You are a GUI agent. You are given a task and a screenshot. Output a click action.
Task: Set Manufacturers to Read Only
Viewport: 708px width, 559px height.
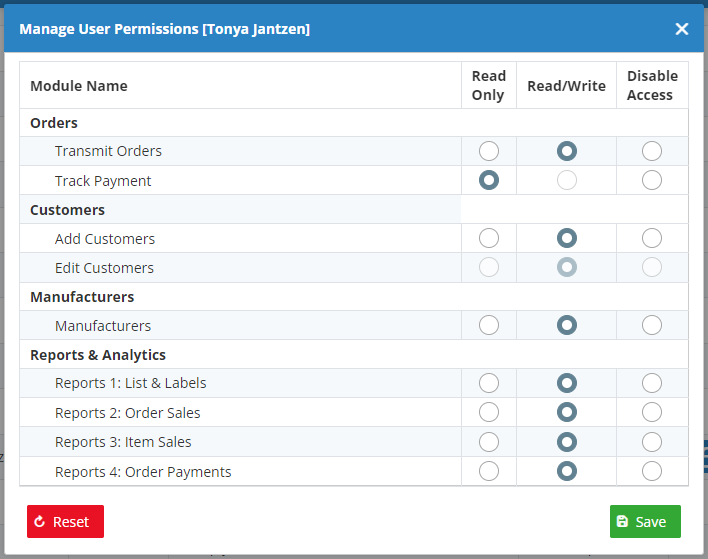point(489,325)
